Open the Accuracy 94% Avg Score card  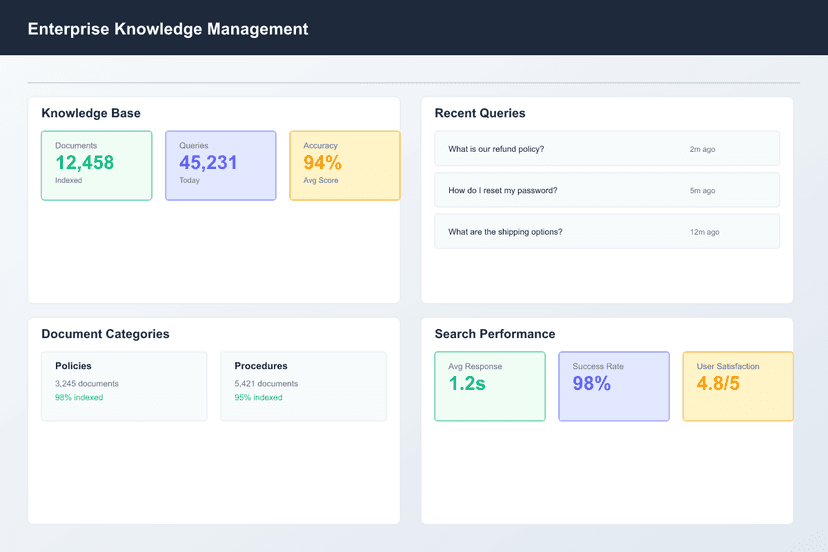coord(345,165)
